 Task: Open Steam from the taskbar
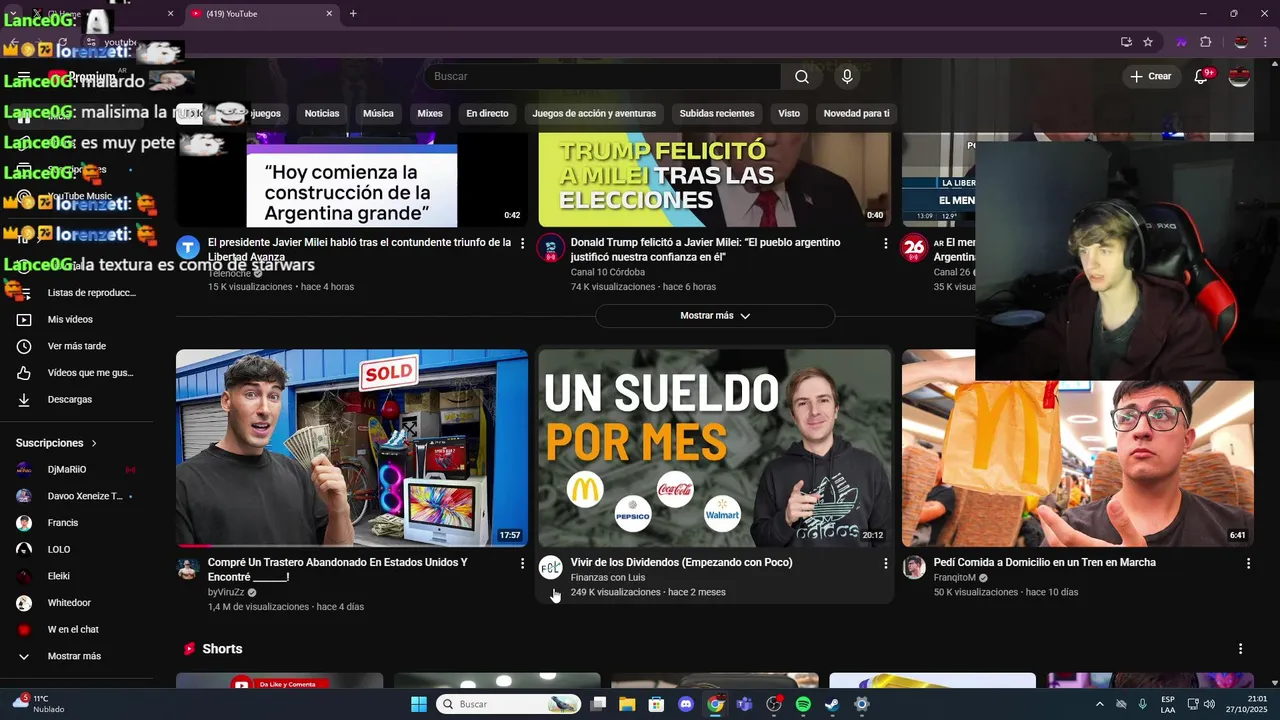click(x=832, y=704)
